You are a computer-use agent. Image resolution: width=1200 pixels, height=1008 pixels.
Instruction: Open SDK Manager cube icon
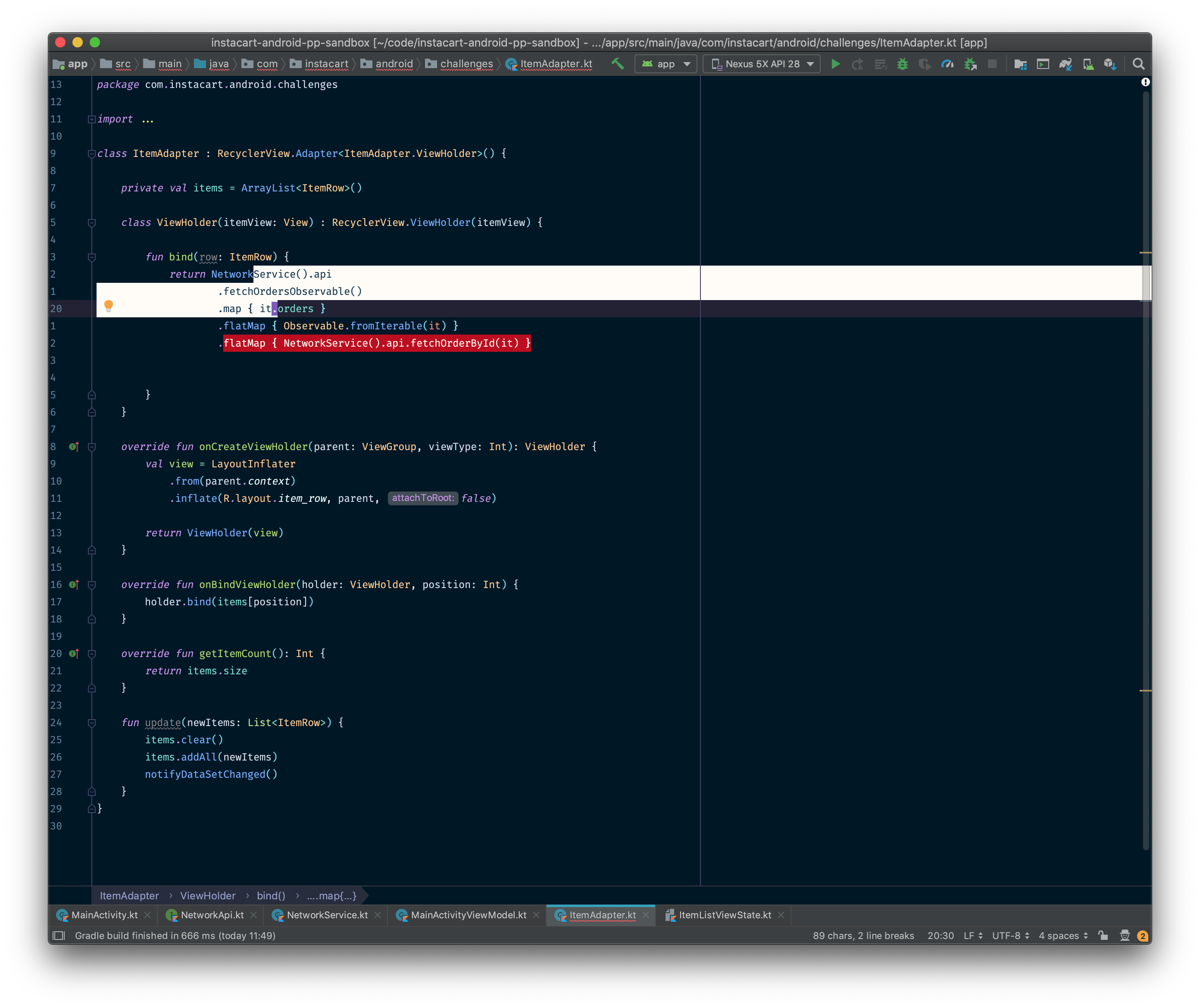pyautogui.click(x=1110, y=64)
